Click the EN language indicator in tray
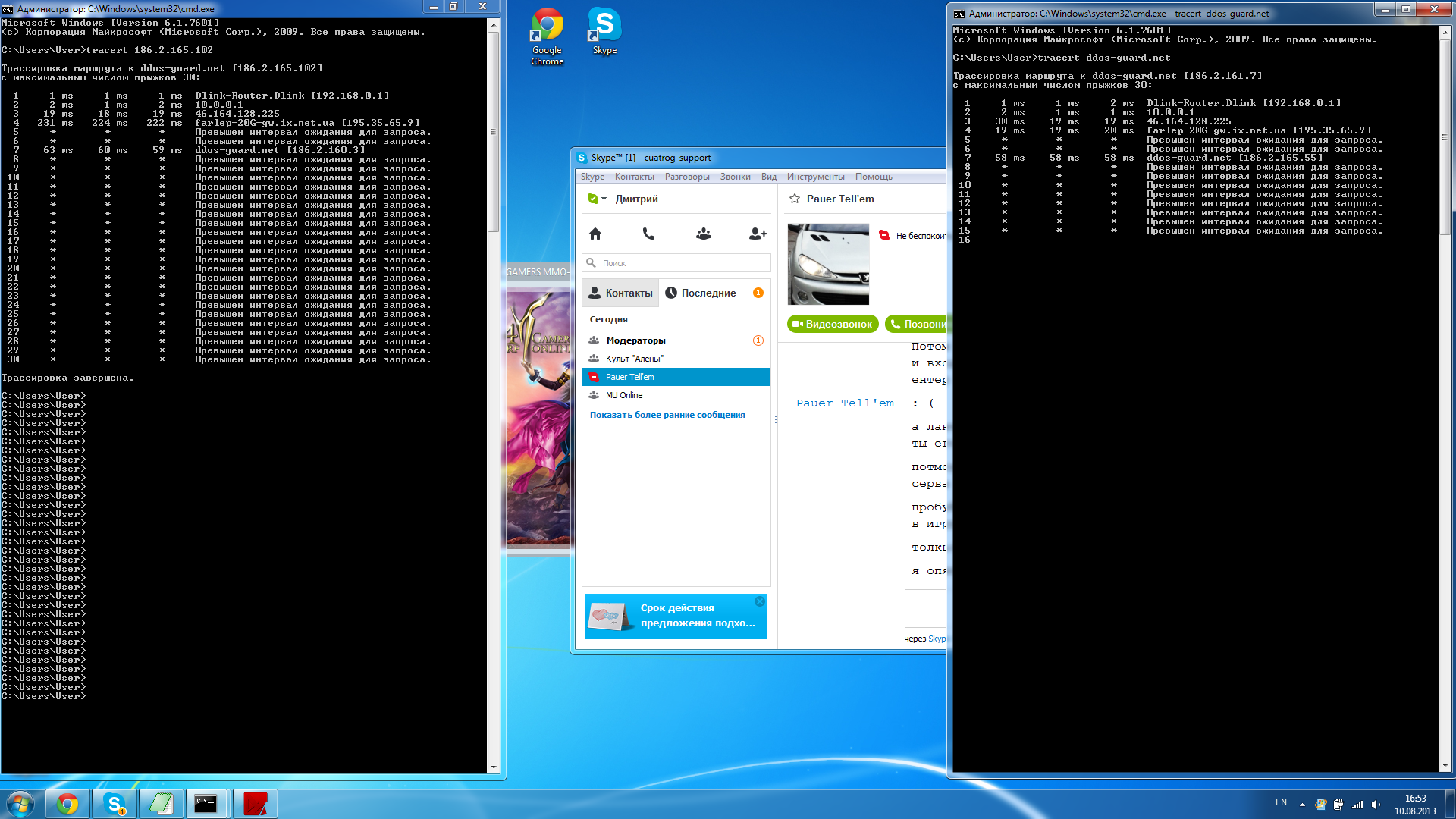 1281,802
